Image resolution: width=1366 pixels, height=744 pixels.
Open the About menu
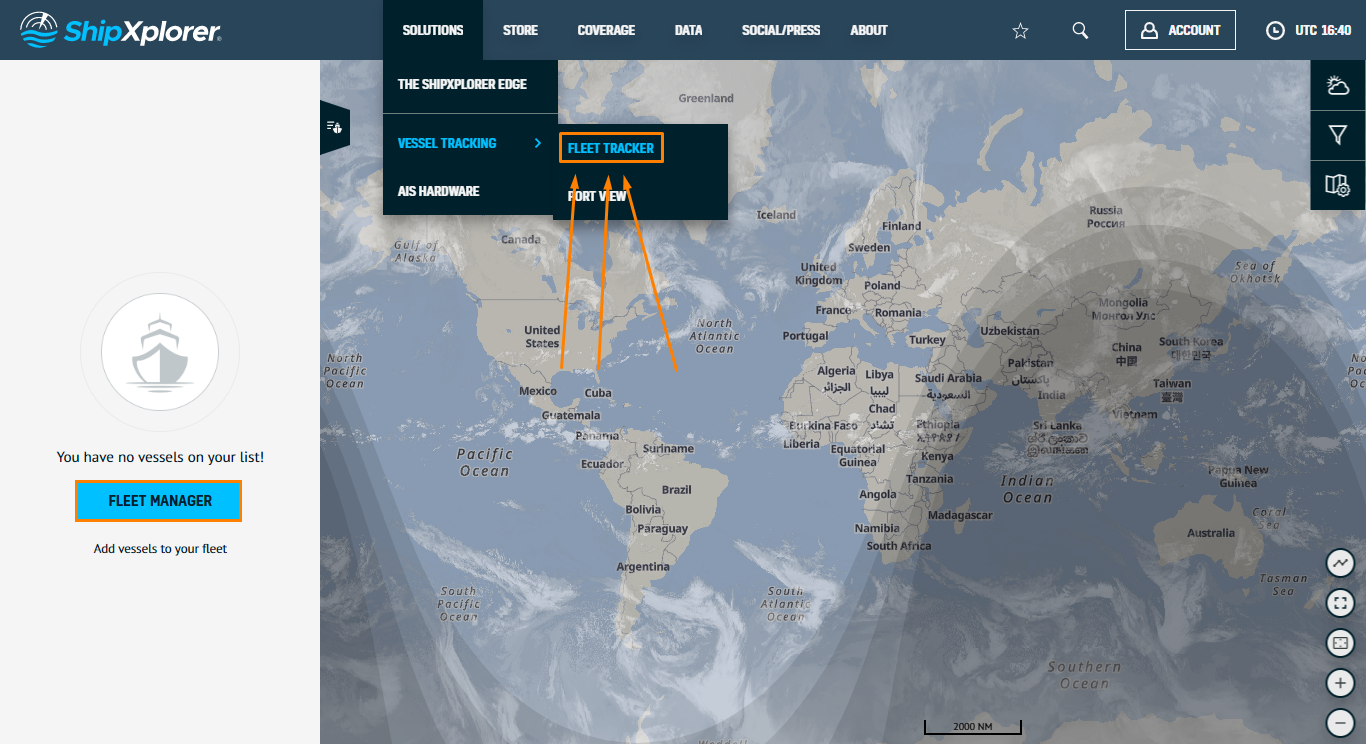click(x=869, y=30)
